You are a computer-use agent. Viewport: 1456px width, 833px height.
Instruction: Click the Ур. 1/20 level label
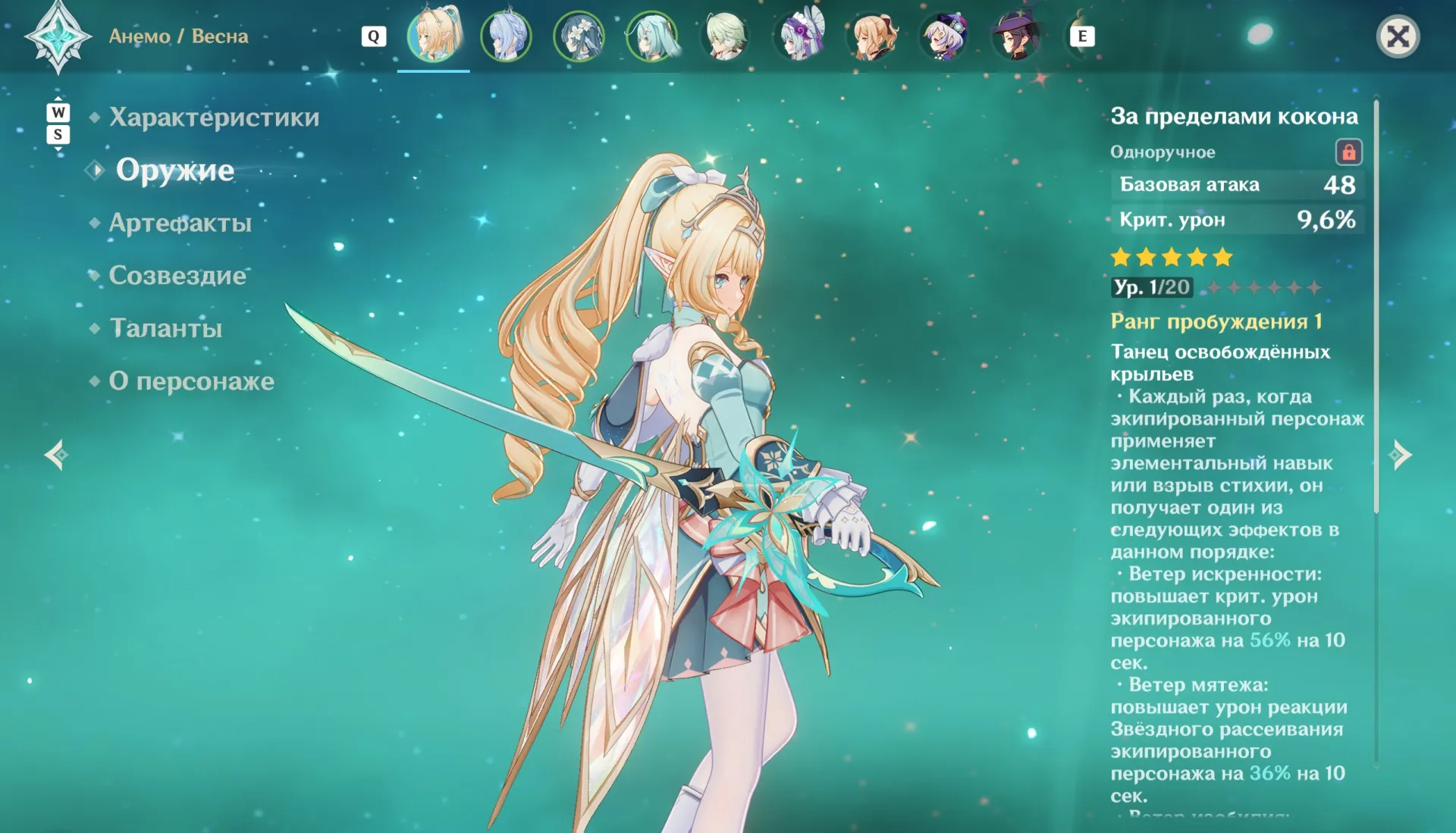click(x=1152, y=287)
